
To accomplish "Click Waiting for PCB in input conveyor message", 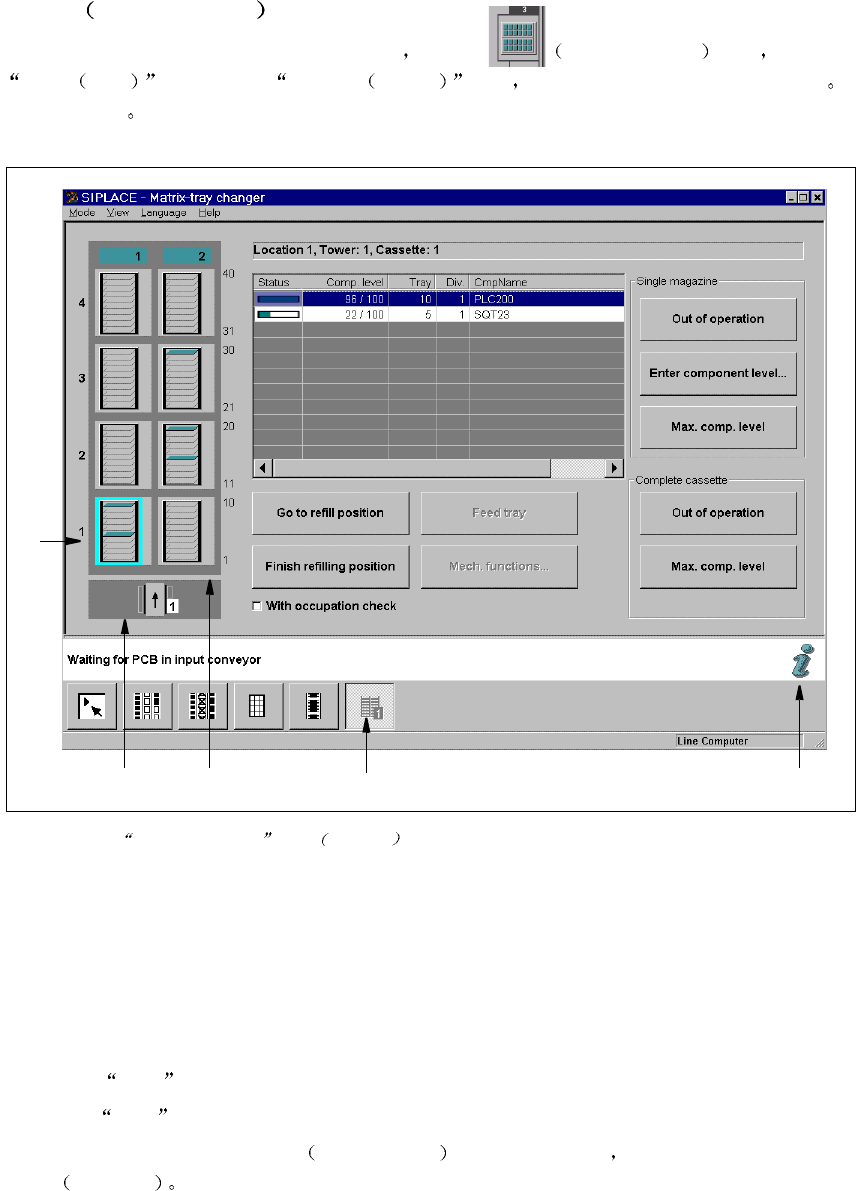I will coord(164,660).
